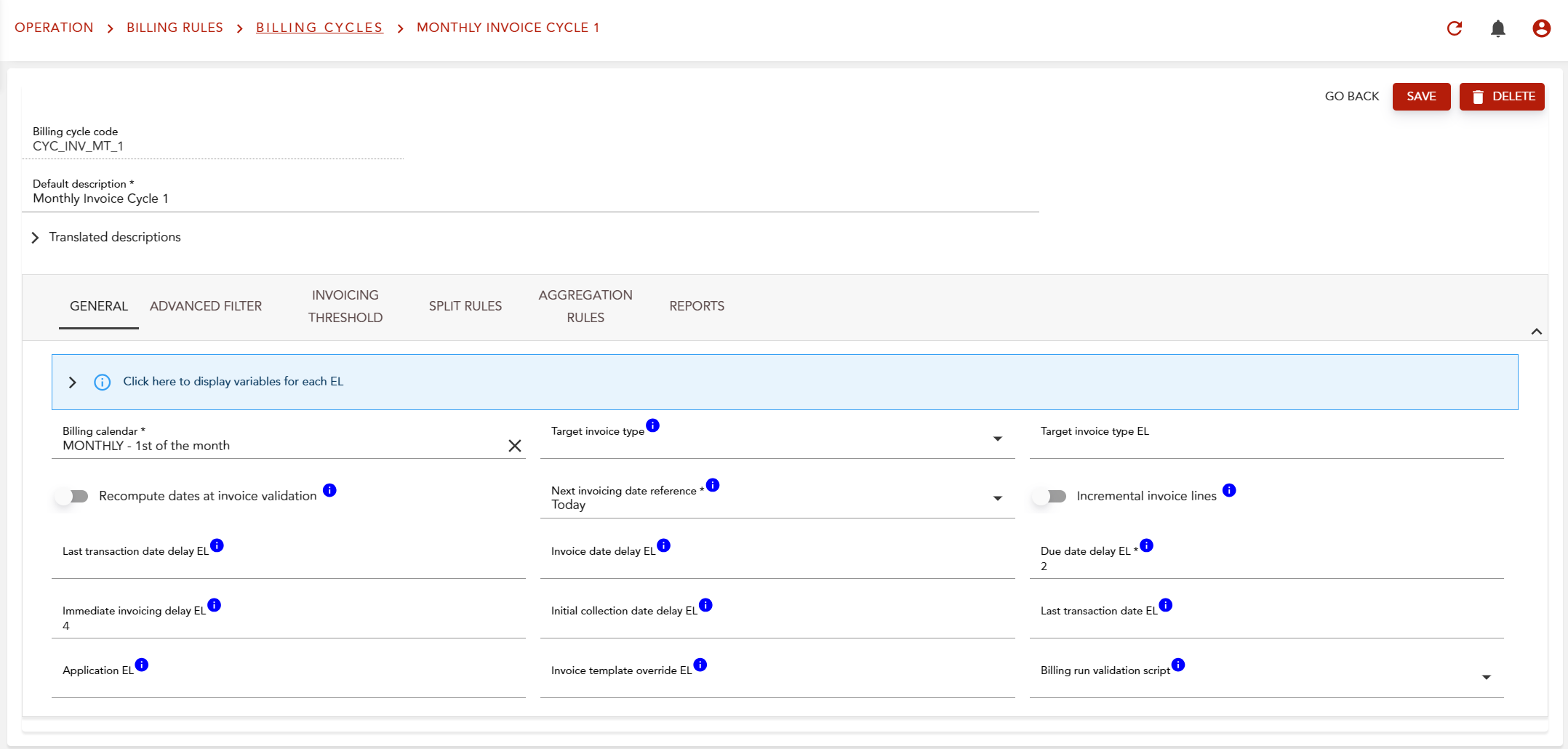Open the Target invoice type dropdown
The image size is (1568, 749).
[x=997, y=438]
